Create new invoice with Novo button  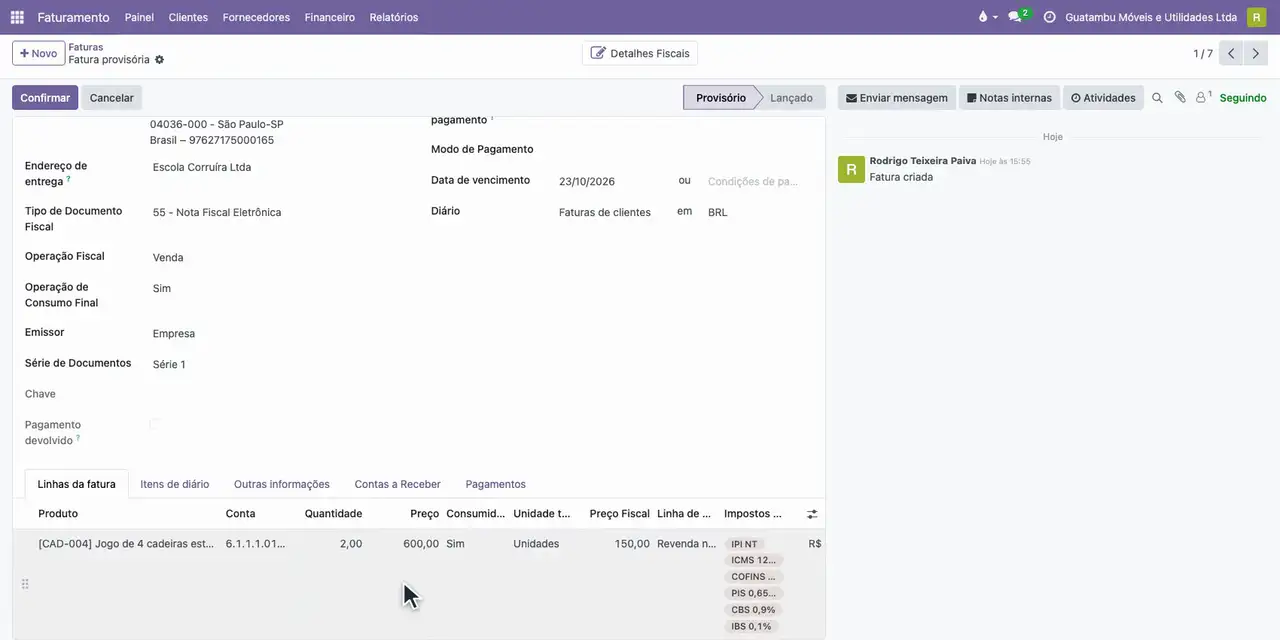coord(39,53)
